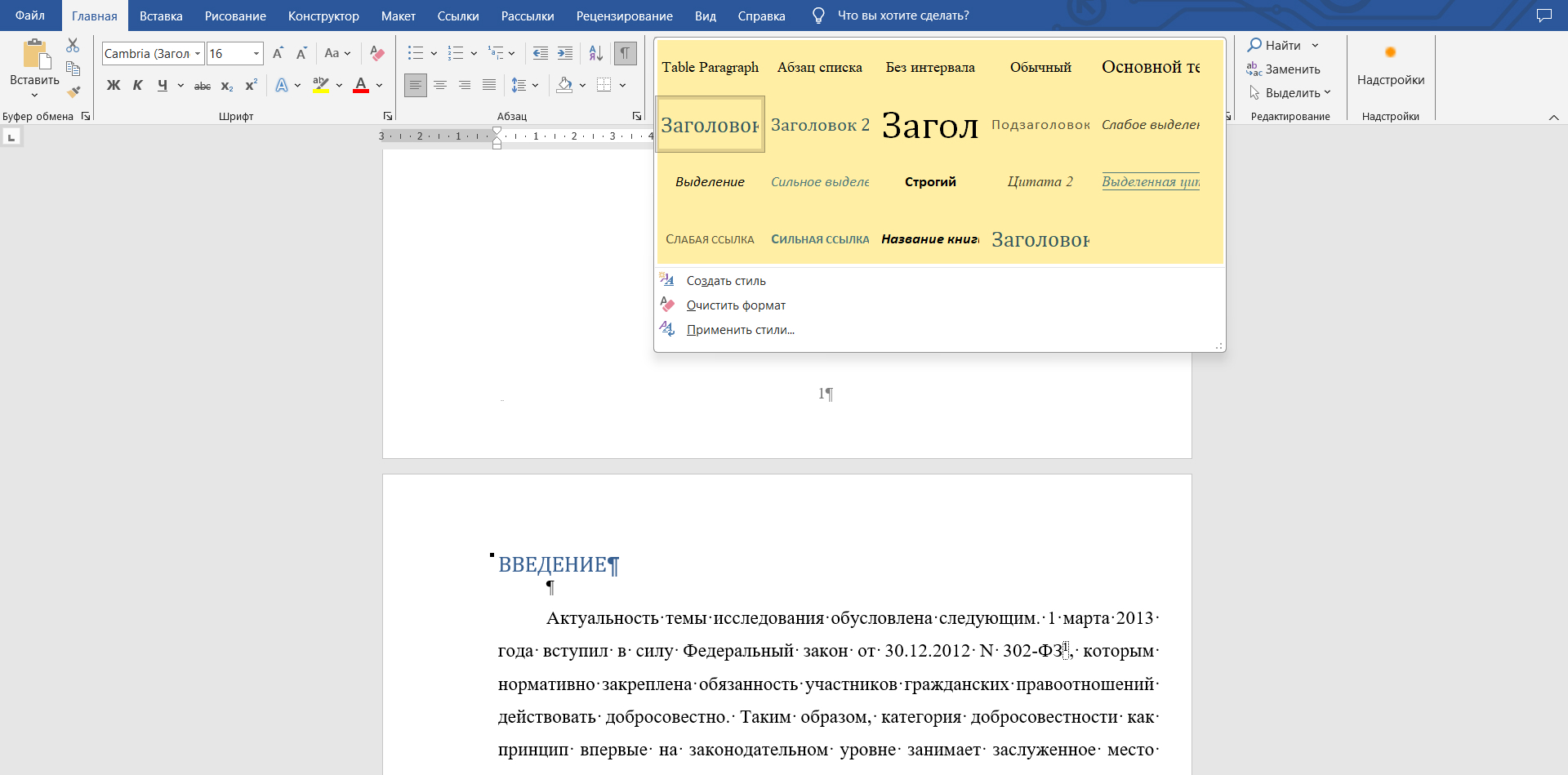Open the font name dropdown Cambria
This screenshot has width=1568, height=775.
[198, 54]
